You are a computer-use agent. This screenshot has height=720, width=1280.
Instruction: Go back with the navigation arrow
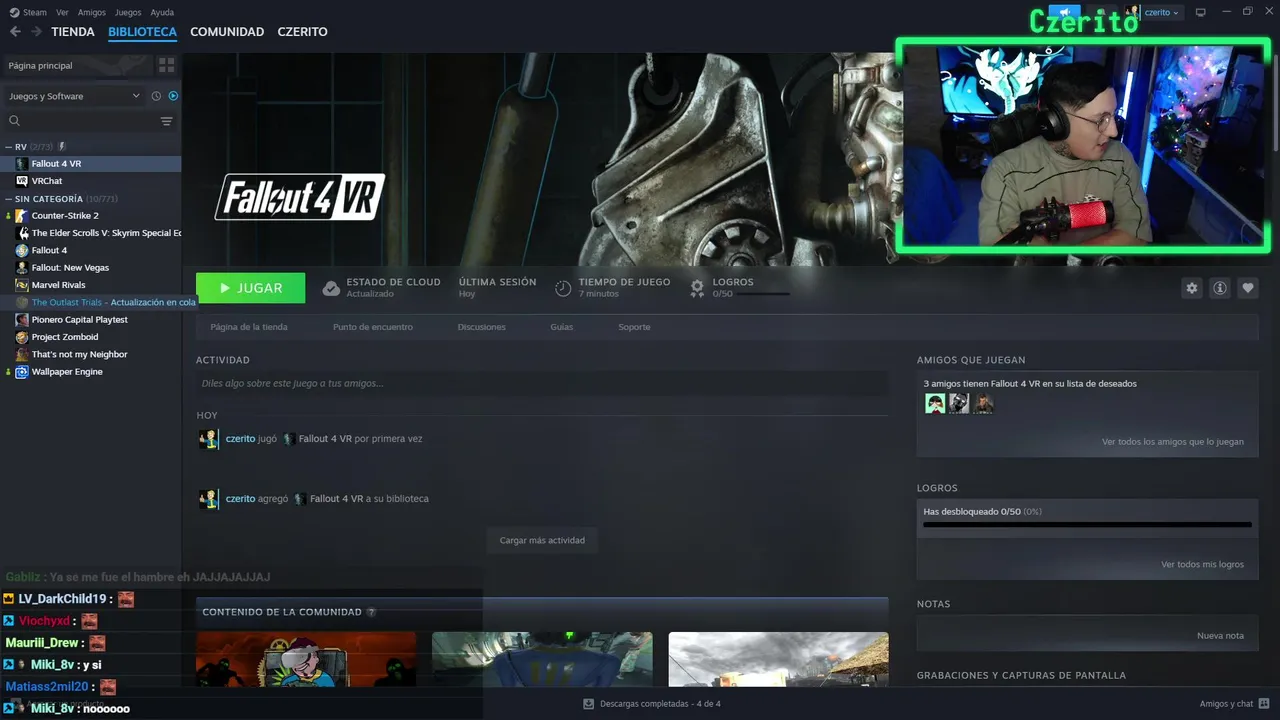click(15, 32)
